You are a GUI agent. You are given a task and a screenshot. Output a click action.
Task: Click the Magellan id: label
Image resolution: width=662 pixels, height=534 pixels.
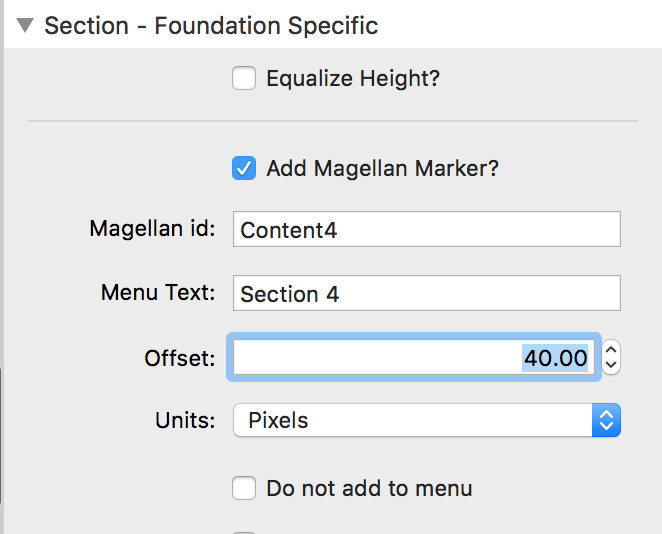tap(152, 229)
